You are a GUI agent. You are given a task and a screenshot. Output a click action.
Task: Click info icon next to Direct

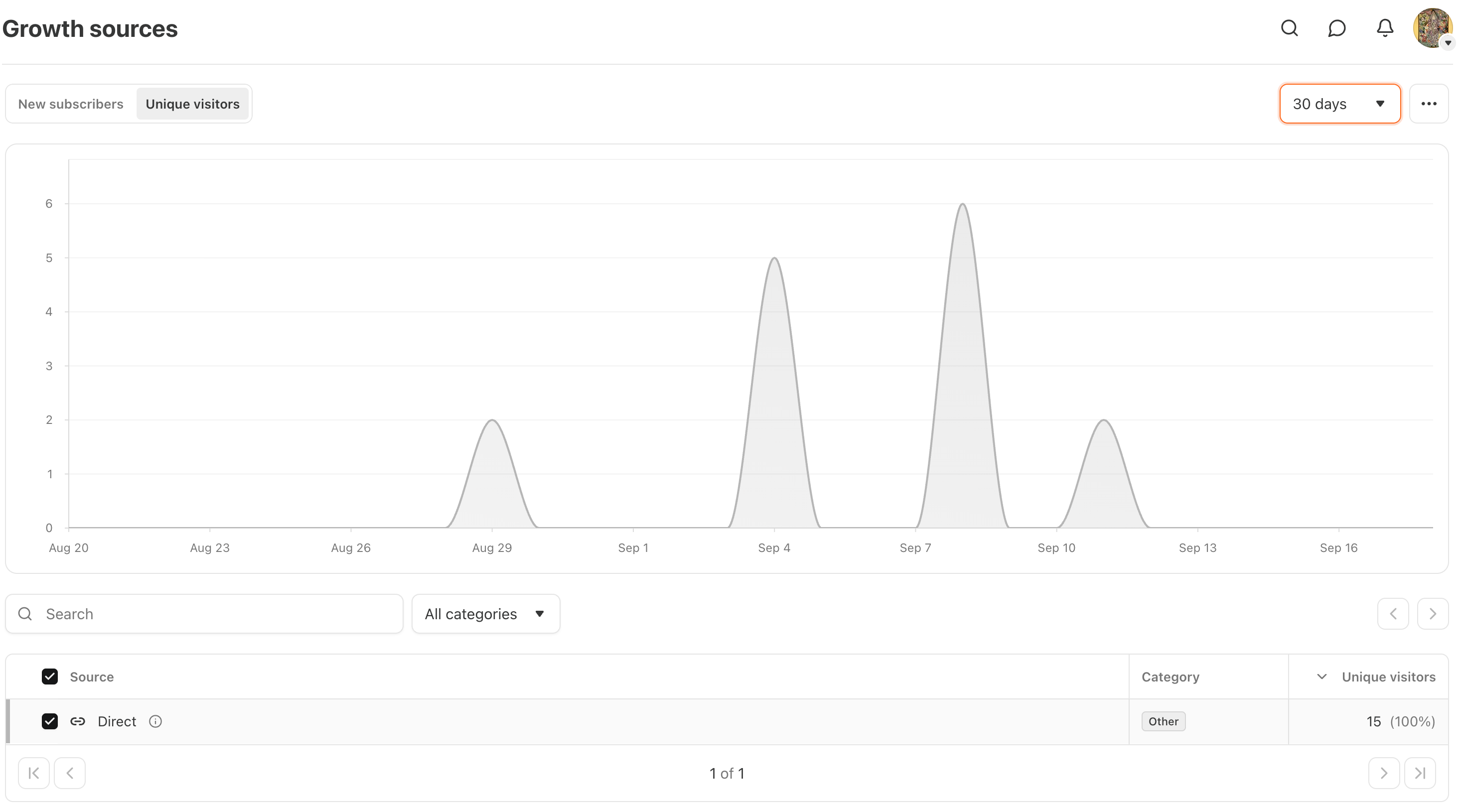[x=155, y=721]
